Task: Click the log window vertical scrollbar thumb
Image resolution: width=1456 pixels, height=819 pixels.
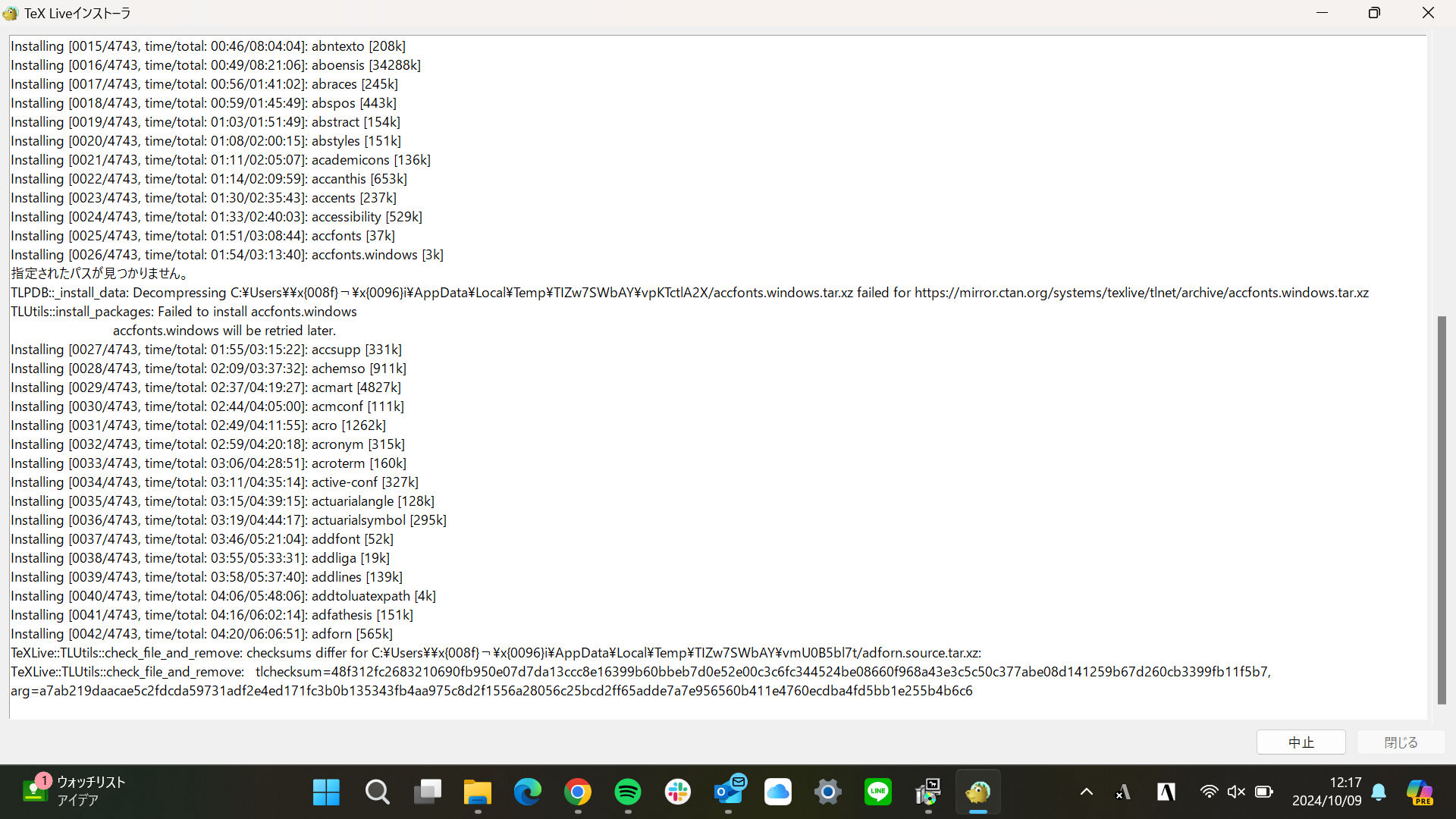Action: pos(1442,510)
